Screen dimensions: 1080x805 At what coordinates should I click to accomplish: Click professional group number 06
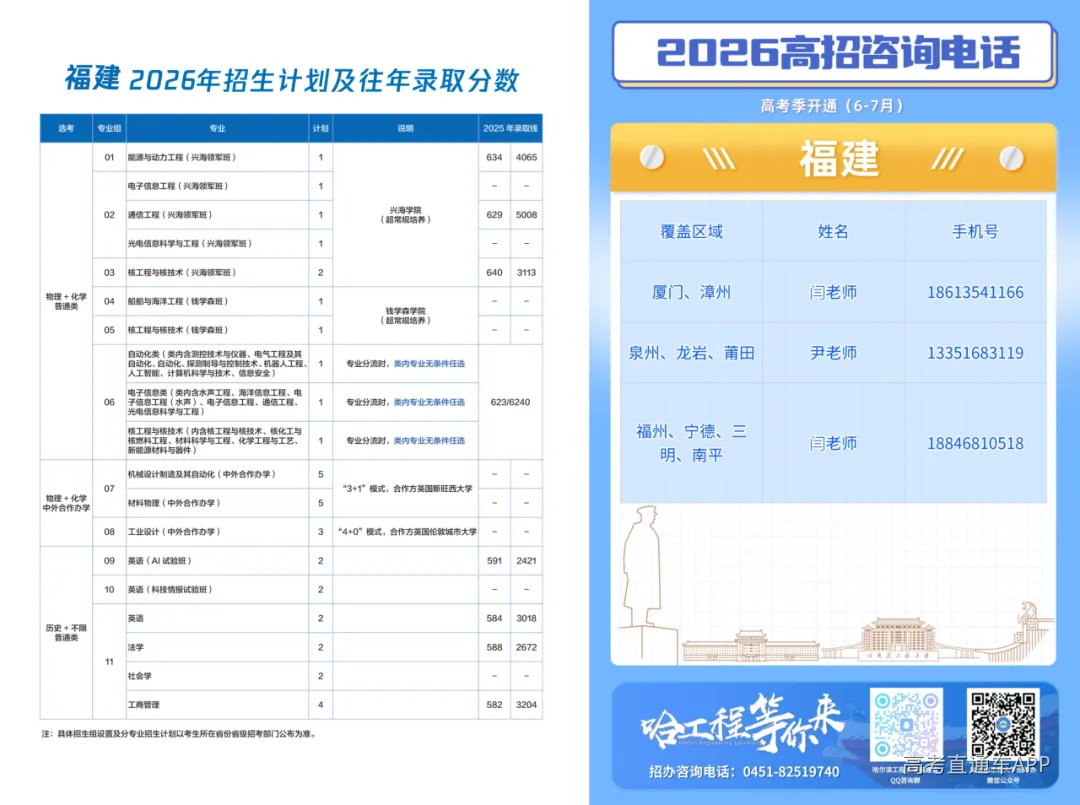pos(109,402)
